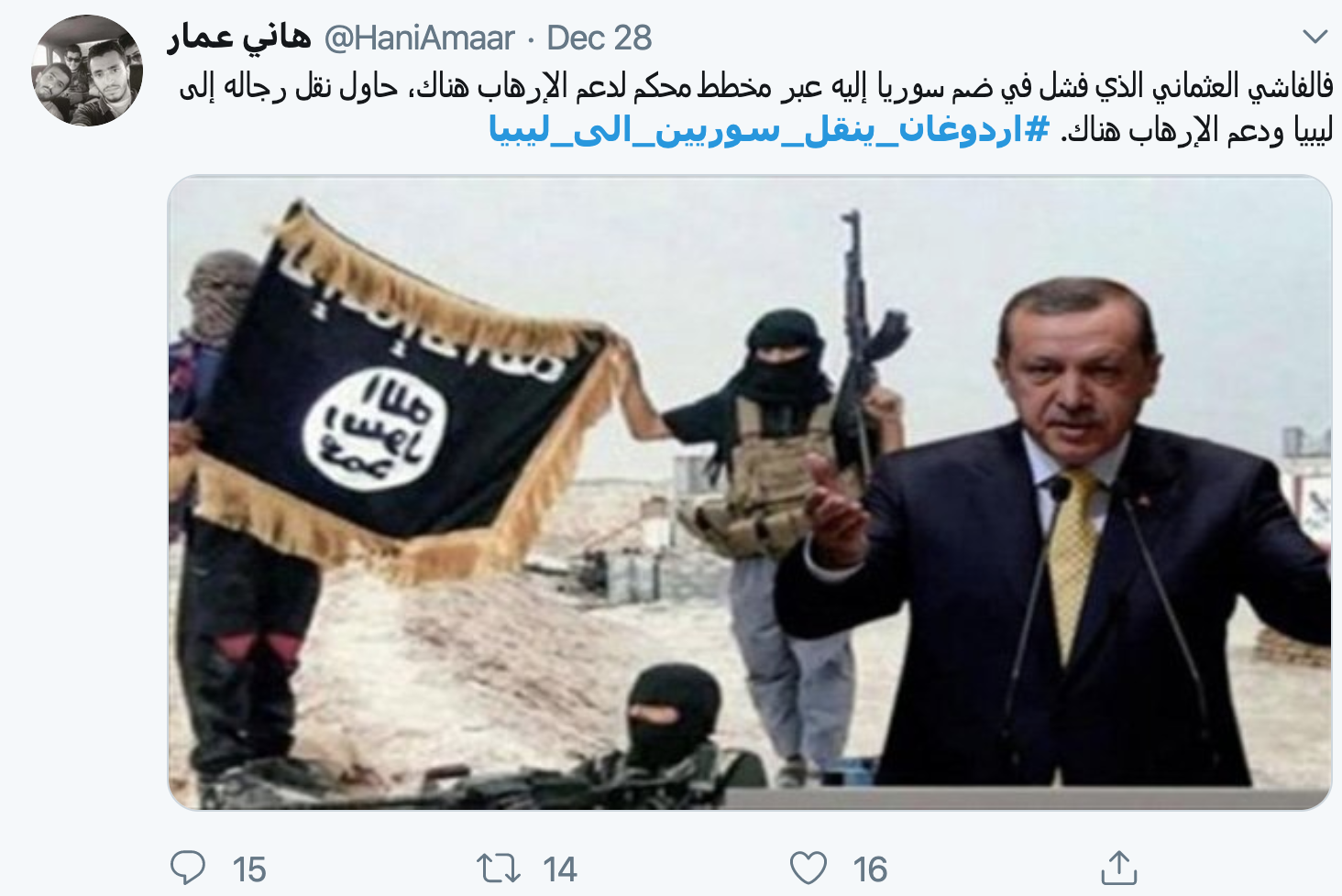Expand the tweet options chevron

[x=1315, y=37]
